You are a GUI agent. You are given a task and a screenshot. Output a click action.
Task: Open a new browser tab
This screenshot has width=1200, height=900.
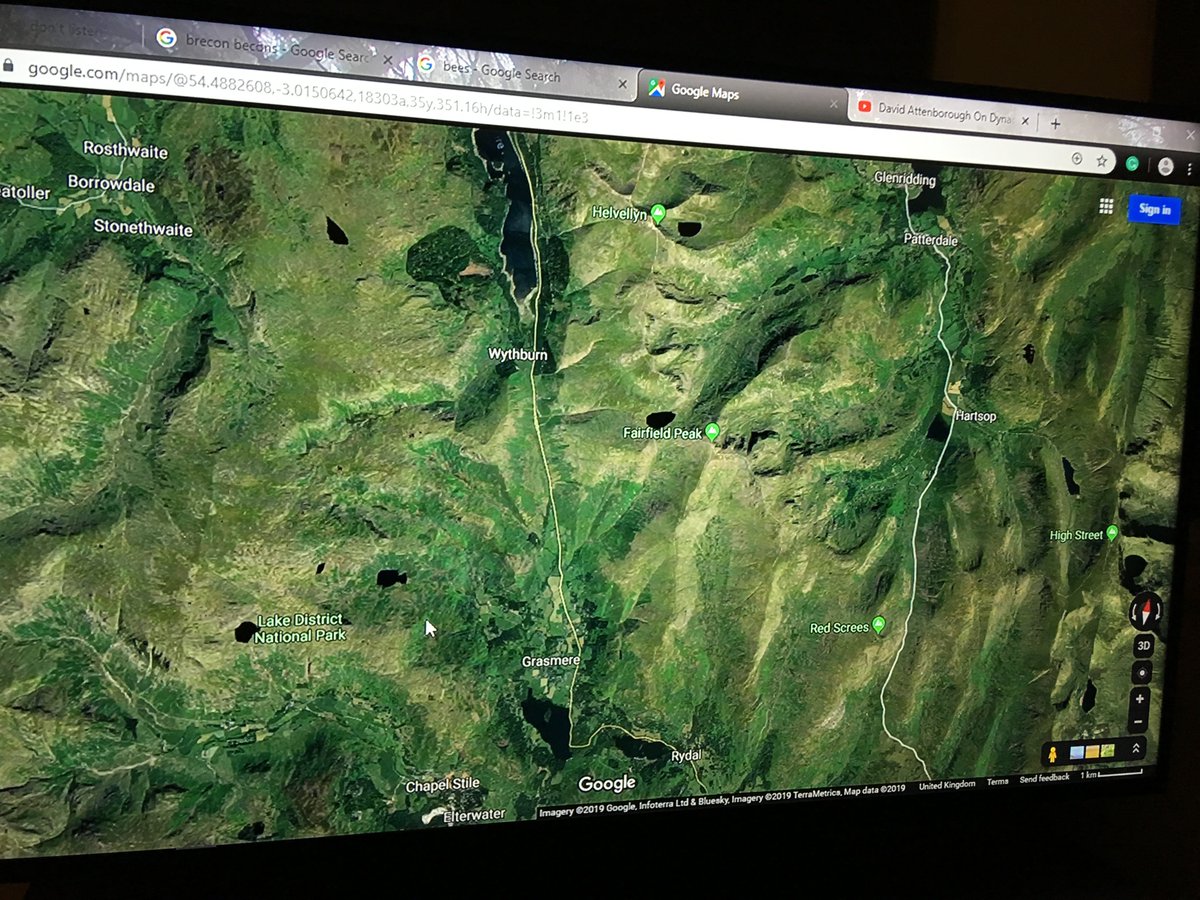[1055, 123]
